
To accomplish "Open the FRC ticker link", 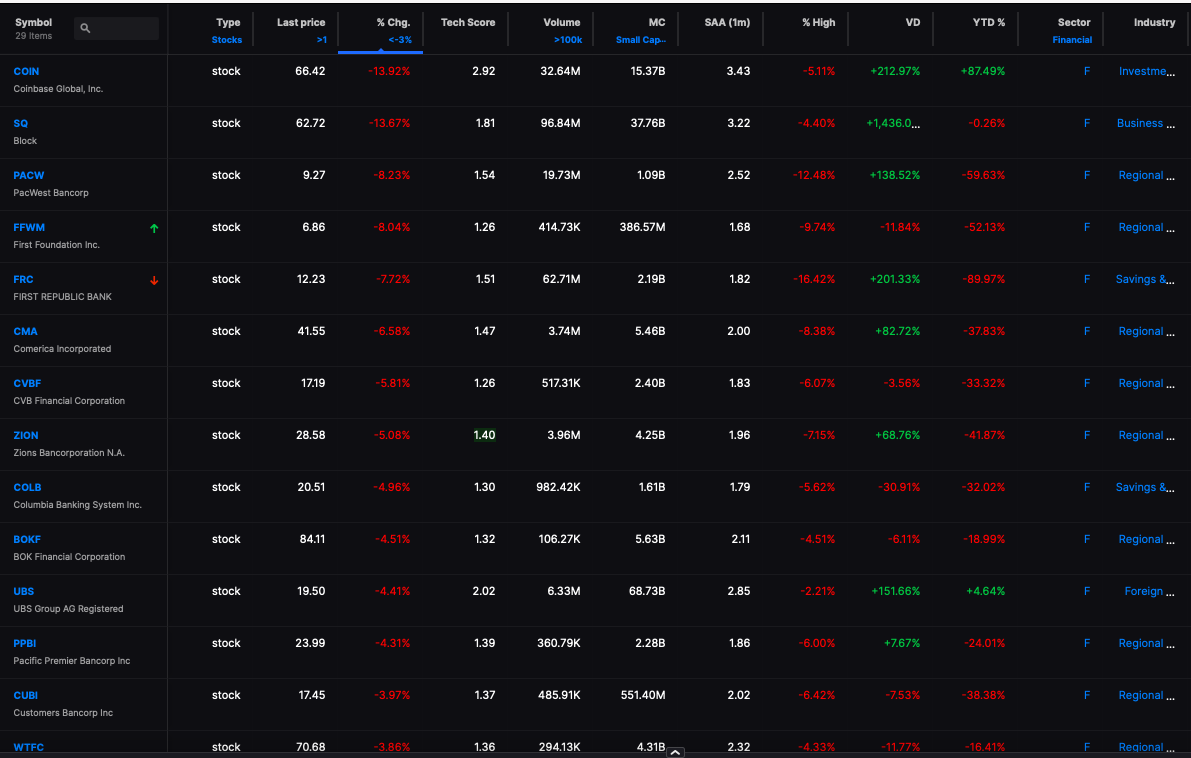I will (24, 280).
